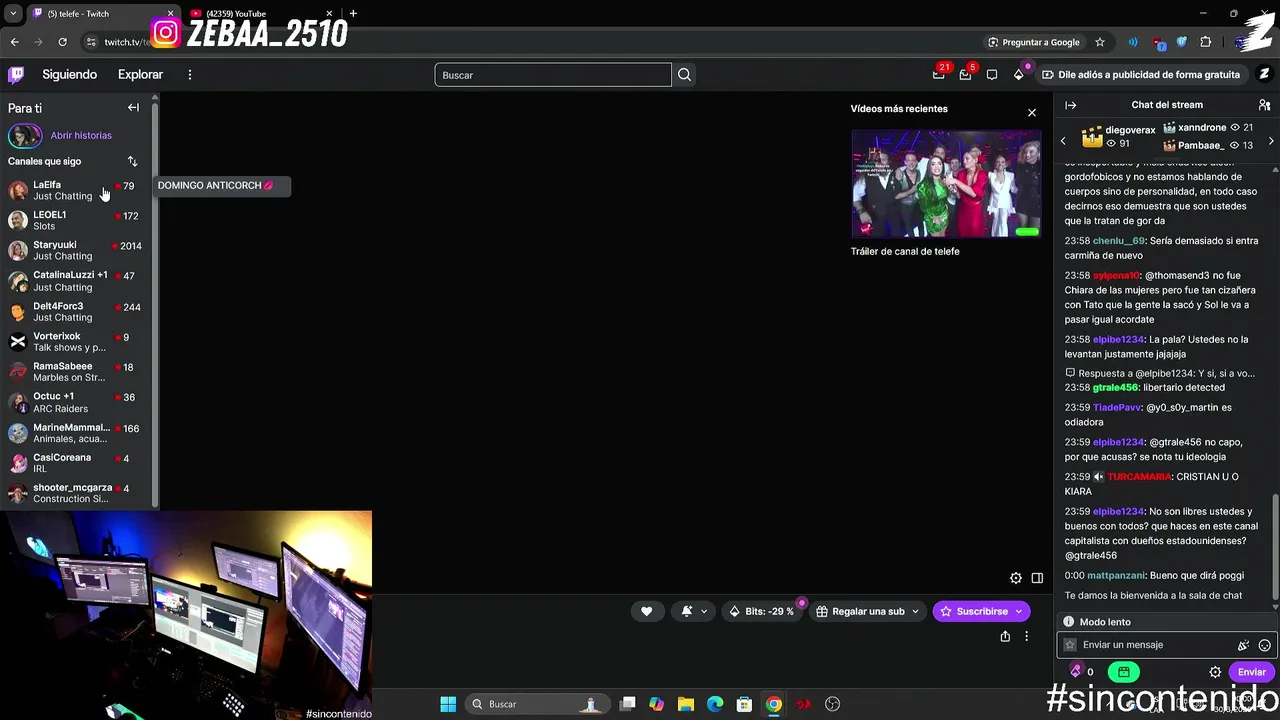This screenshot has width=1280, height=720.
Task: Open the chat emote picker
Action: 1265,645
